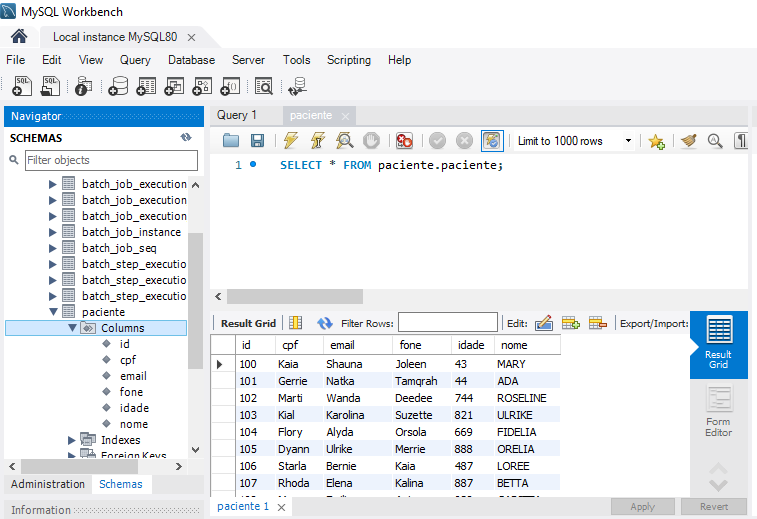This screenshot has height=519, width=757.
Task: Click the Revert button
Action: [714, 506]
